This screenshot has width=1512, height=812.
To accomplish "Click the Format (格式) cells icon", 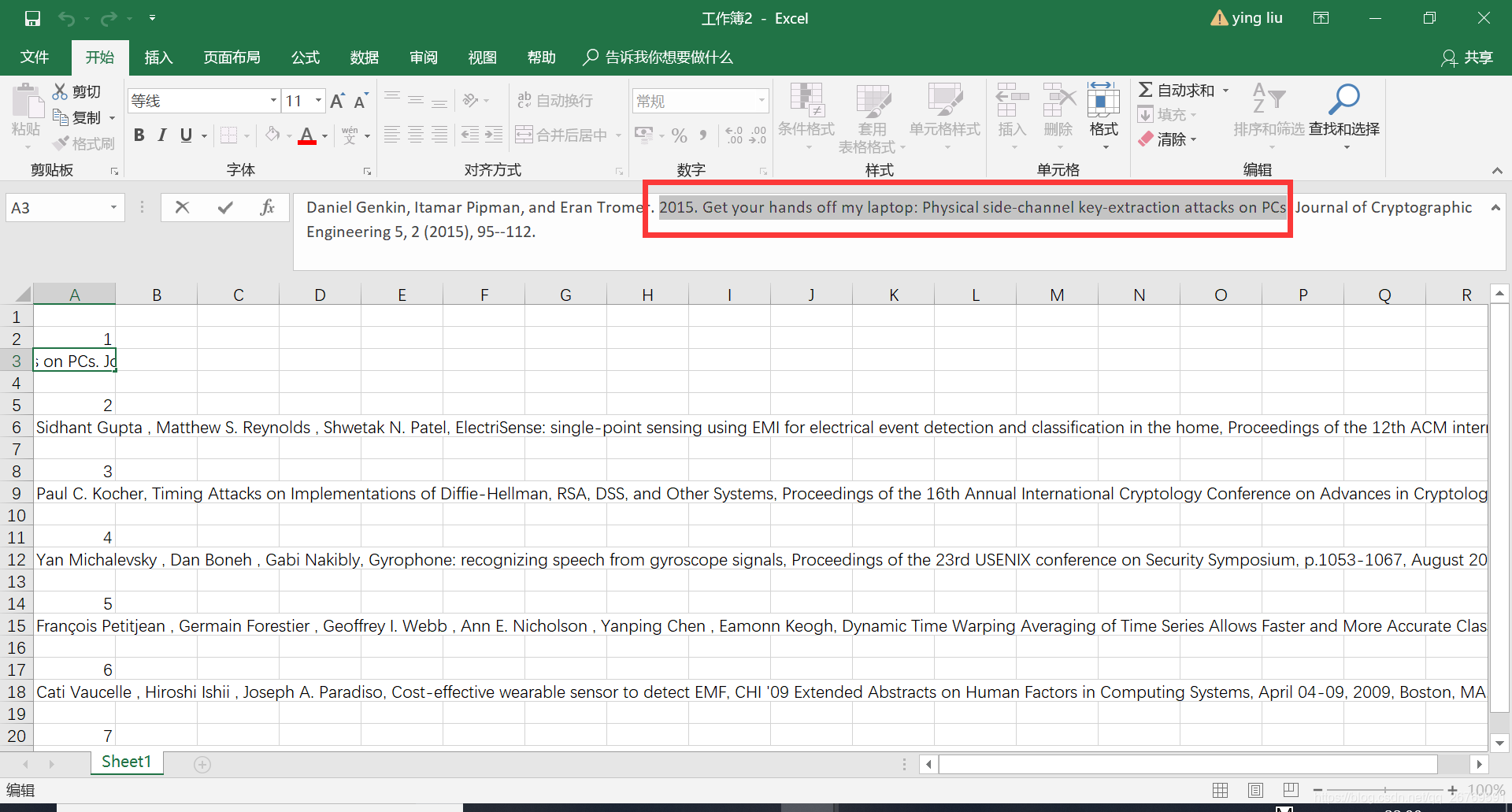I will point(1103,100).
